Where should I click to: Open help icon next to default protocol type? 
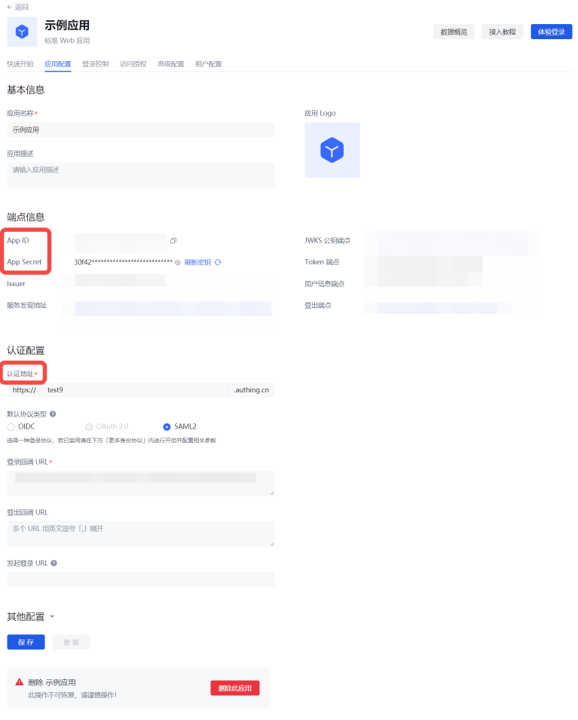pos(53,414)
